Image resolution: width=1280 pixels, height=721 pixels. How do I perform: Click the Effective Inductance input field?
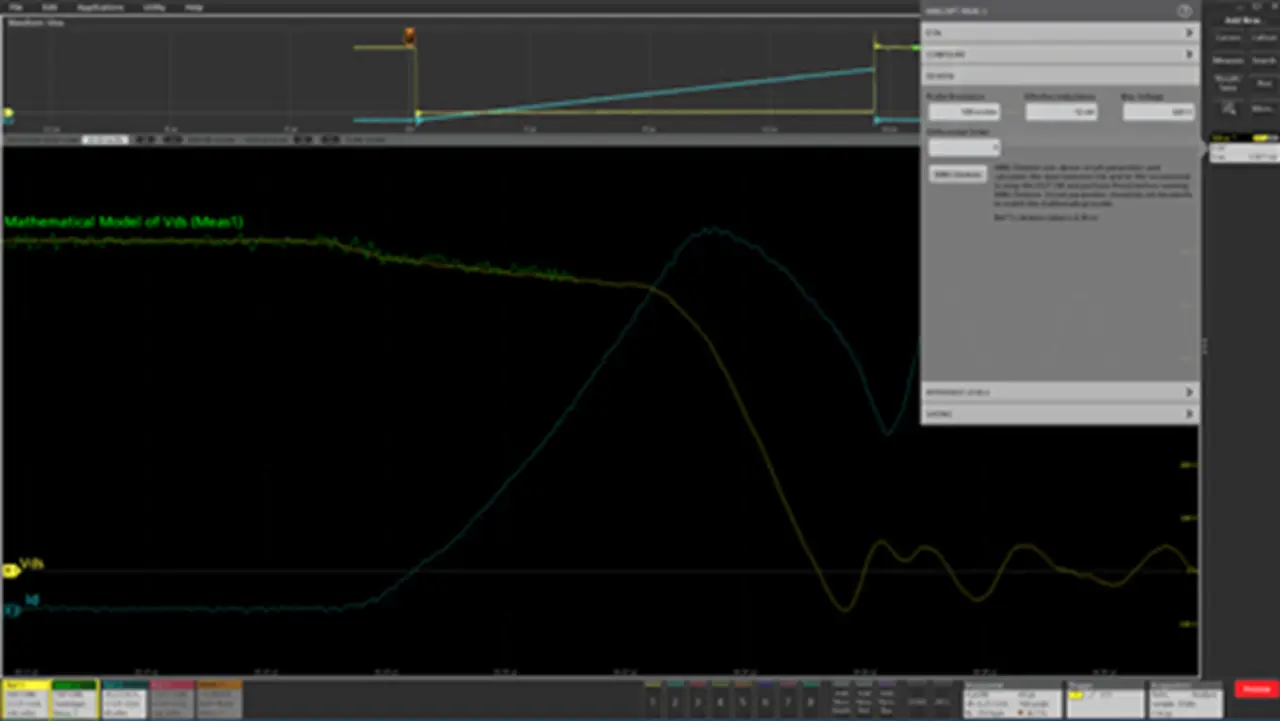(x=1061, y=112)
